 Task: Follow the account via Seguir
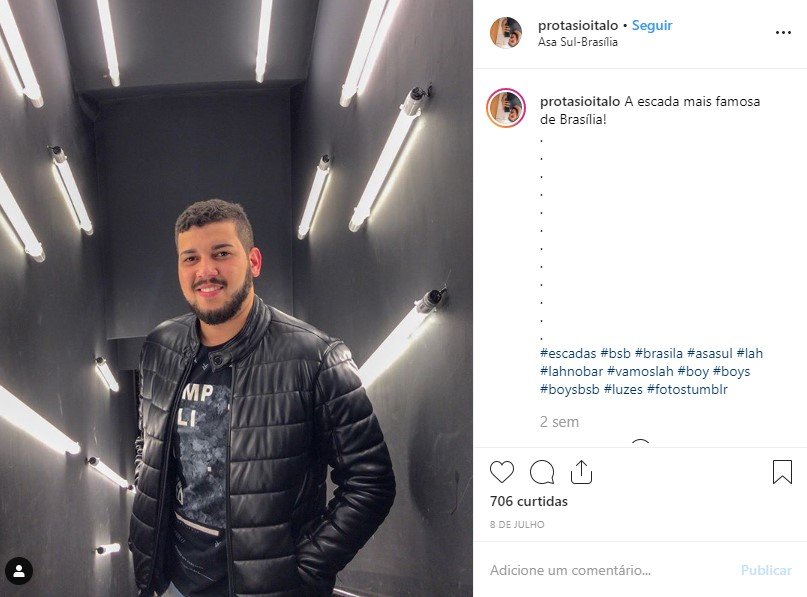652,25
